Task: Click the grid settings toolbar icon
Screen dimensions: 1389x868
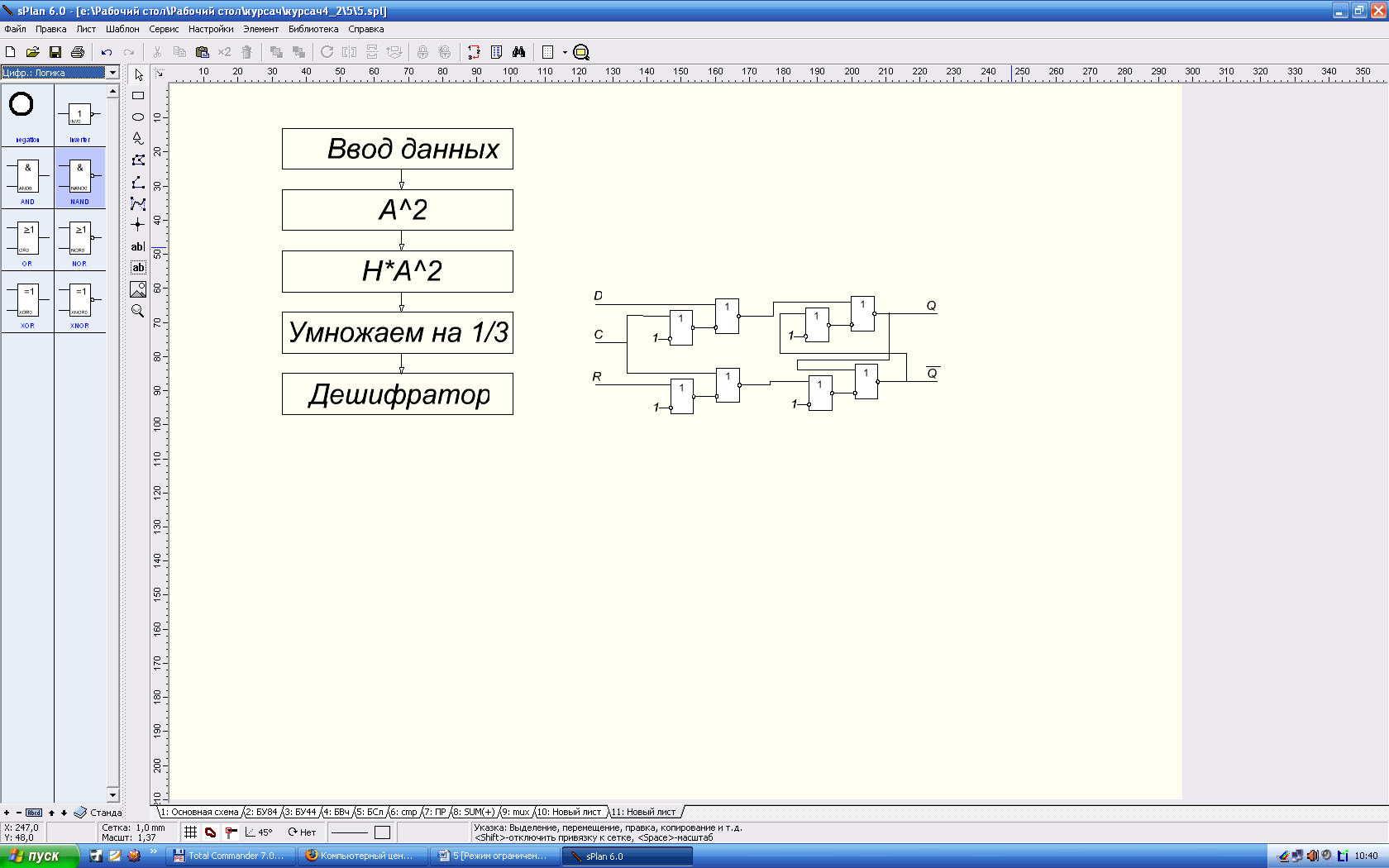Action: click(547, 52)
